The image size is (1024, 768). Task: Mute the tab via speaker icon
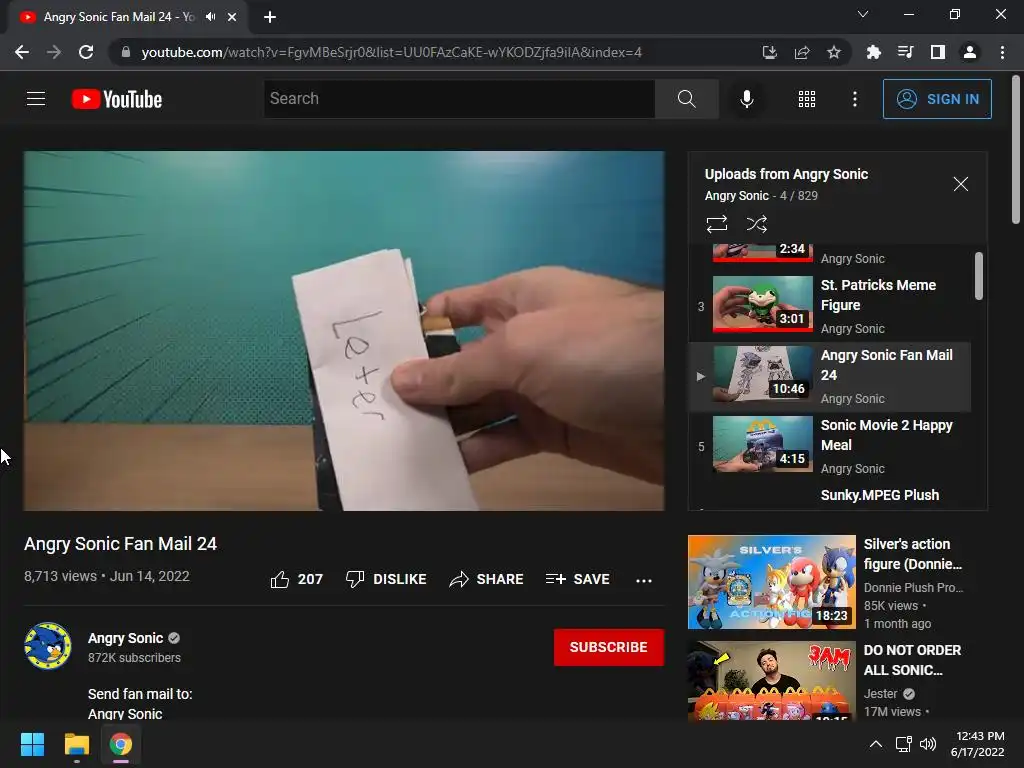210,17
